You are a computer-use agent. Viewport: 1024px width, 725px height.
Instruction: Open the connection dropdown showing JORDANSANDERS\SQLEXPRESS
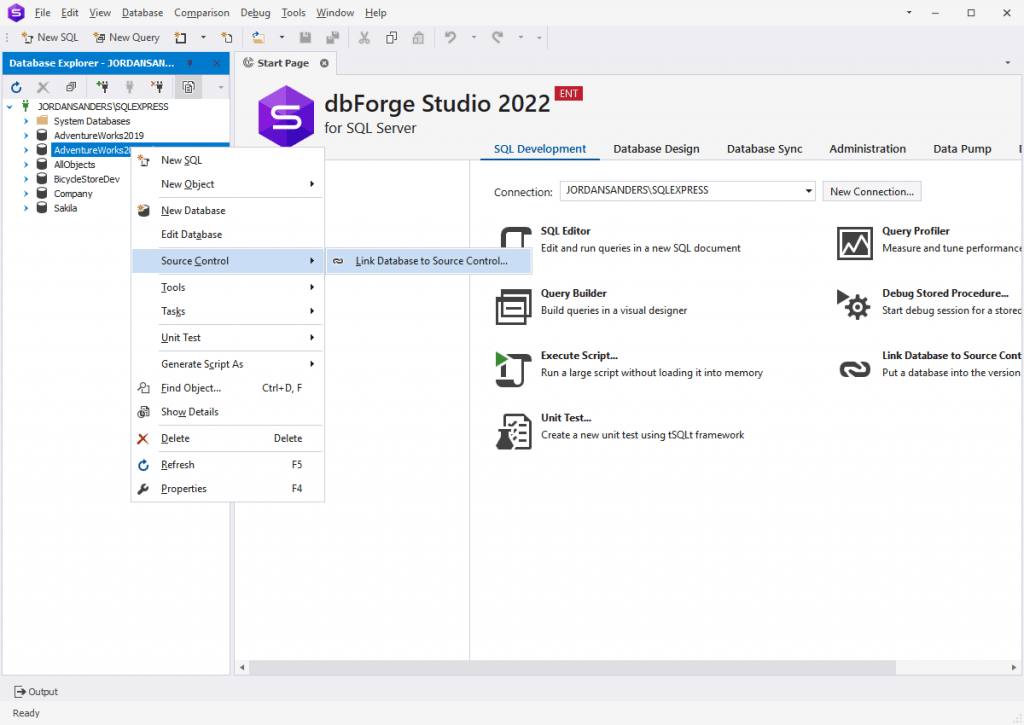[x=806, y=191]
